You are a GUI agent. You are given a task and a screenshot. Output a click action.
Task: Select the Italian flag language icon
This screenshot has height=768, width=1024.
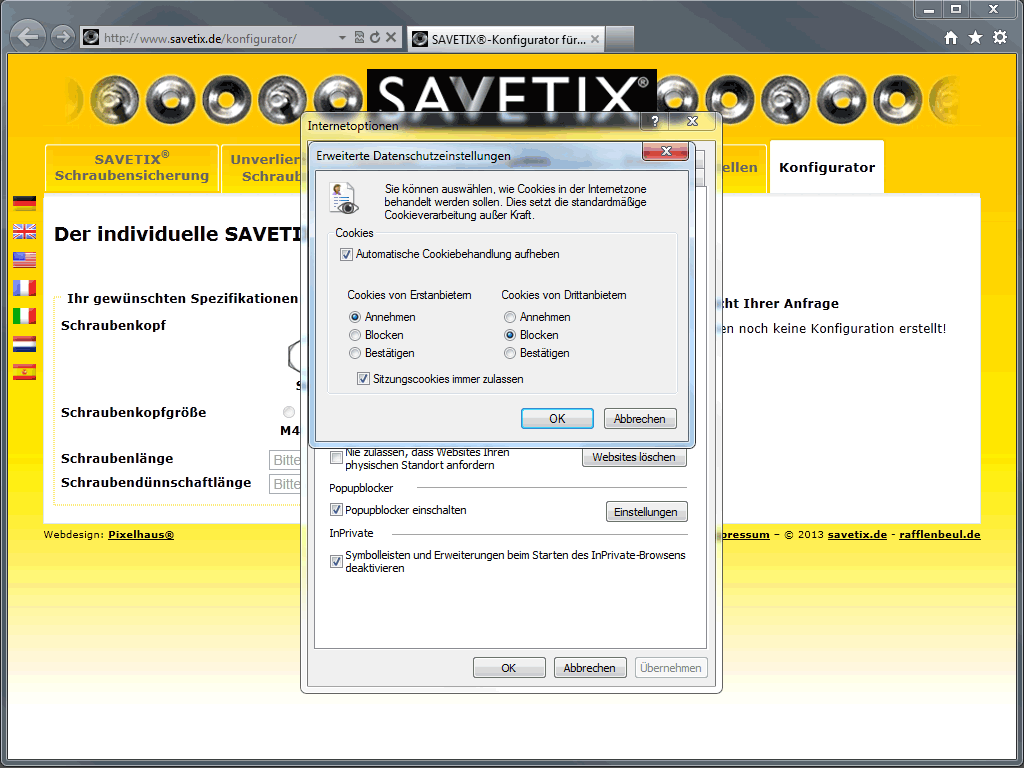(24, 315)
